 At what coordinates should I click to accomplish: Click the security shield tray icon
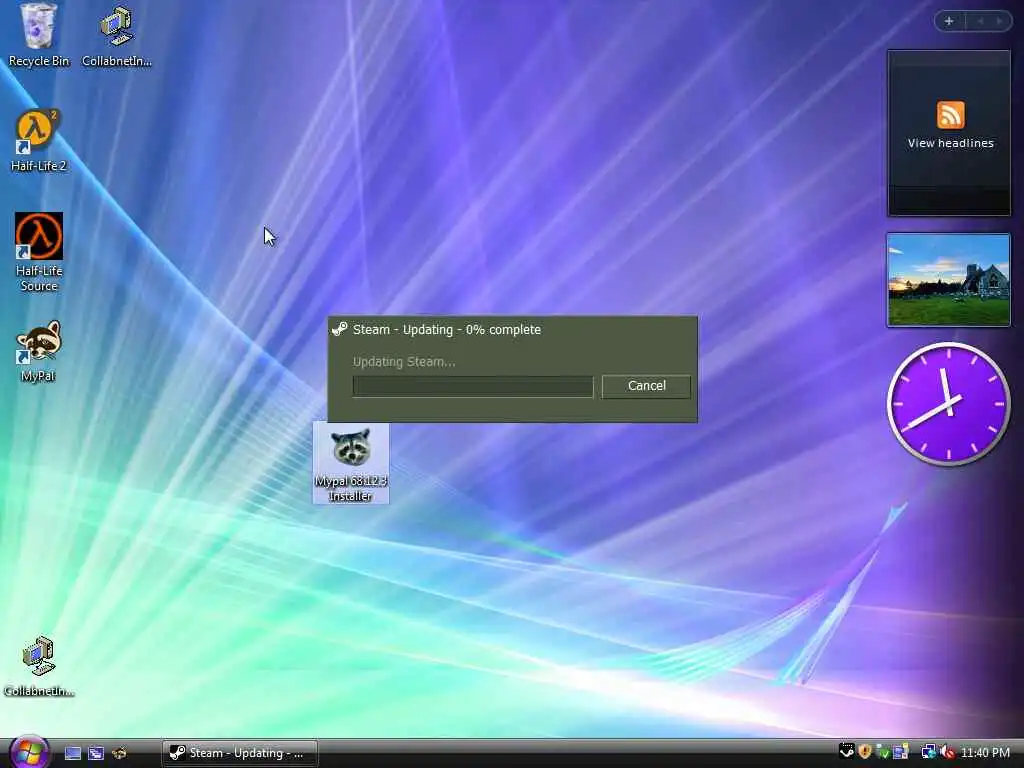[x=865, y=752]
